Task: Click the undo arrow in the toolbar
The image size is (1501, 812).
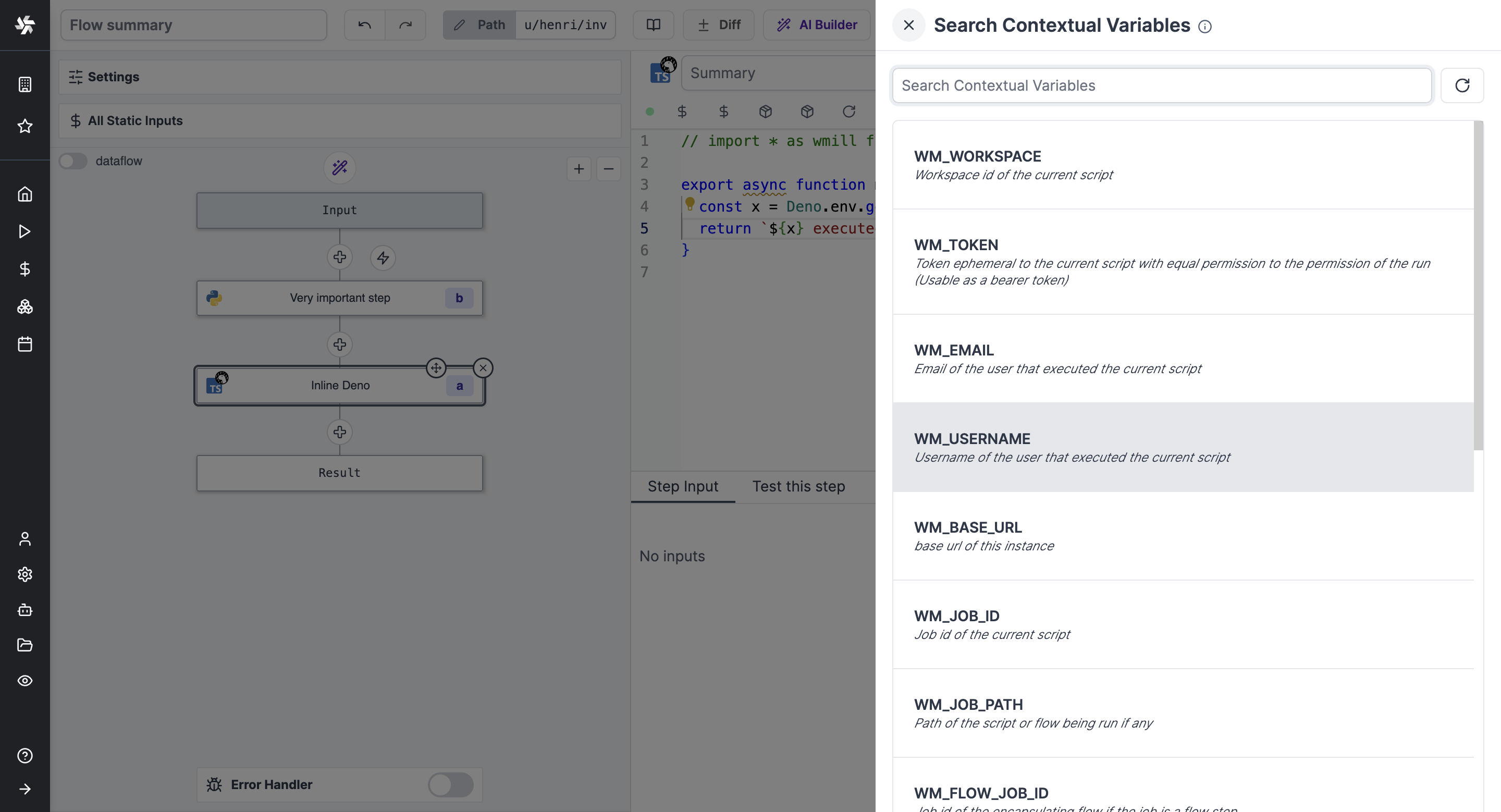Action: click(x=364, y=25)
